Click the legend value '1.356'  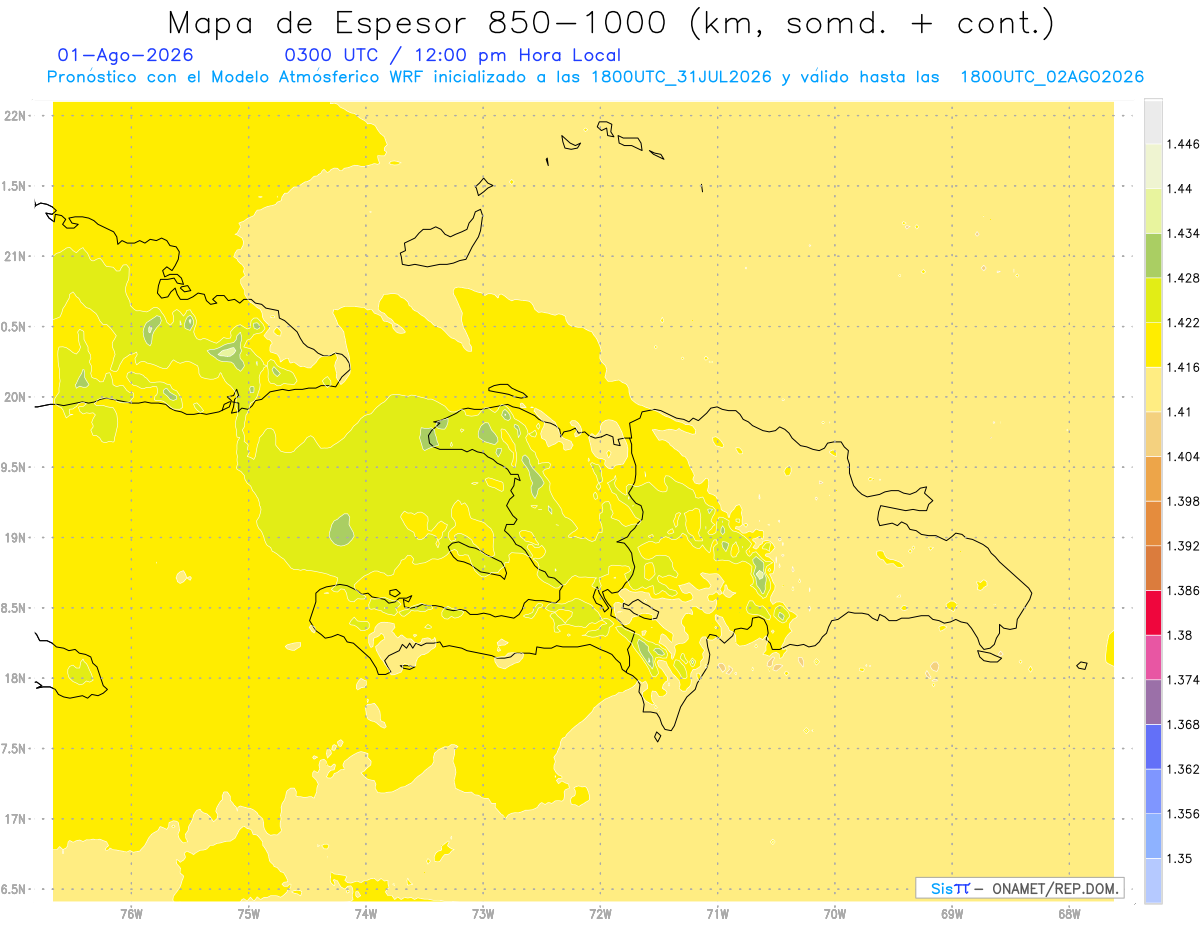pyautogui.click(x=1183, y=814)
